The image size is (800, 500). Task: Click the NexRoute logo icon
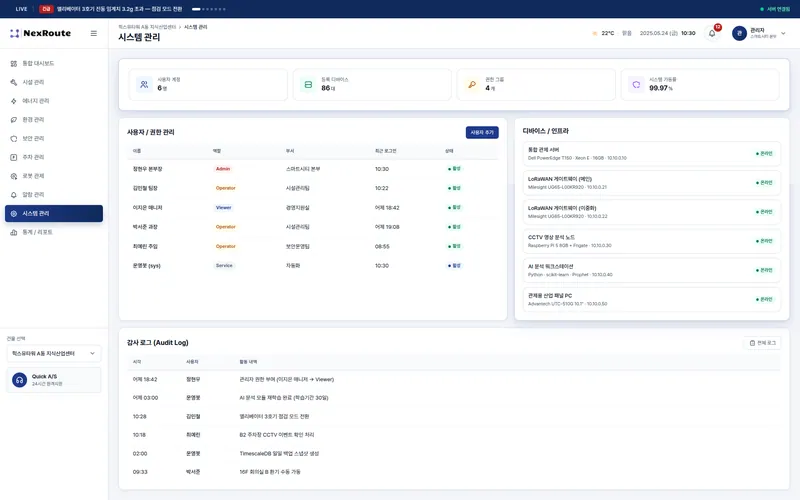click(x=15, y=33)
